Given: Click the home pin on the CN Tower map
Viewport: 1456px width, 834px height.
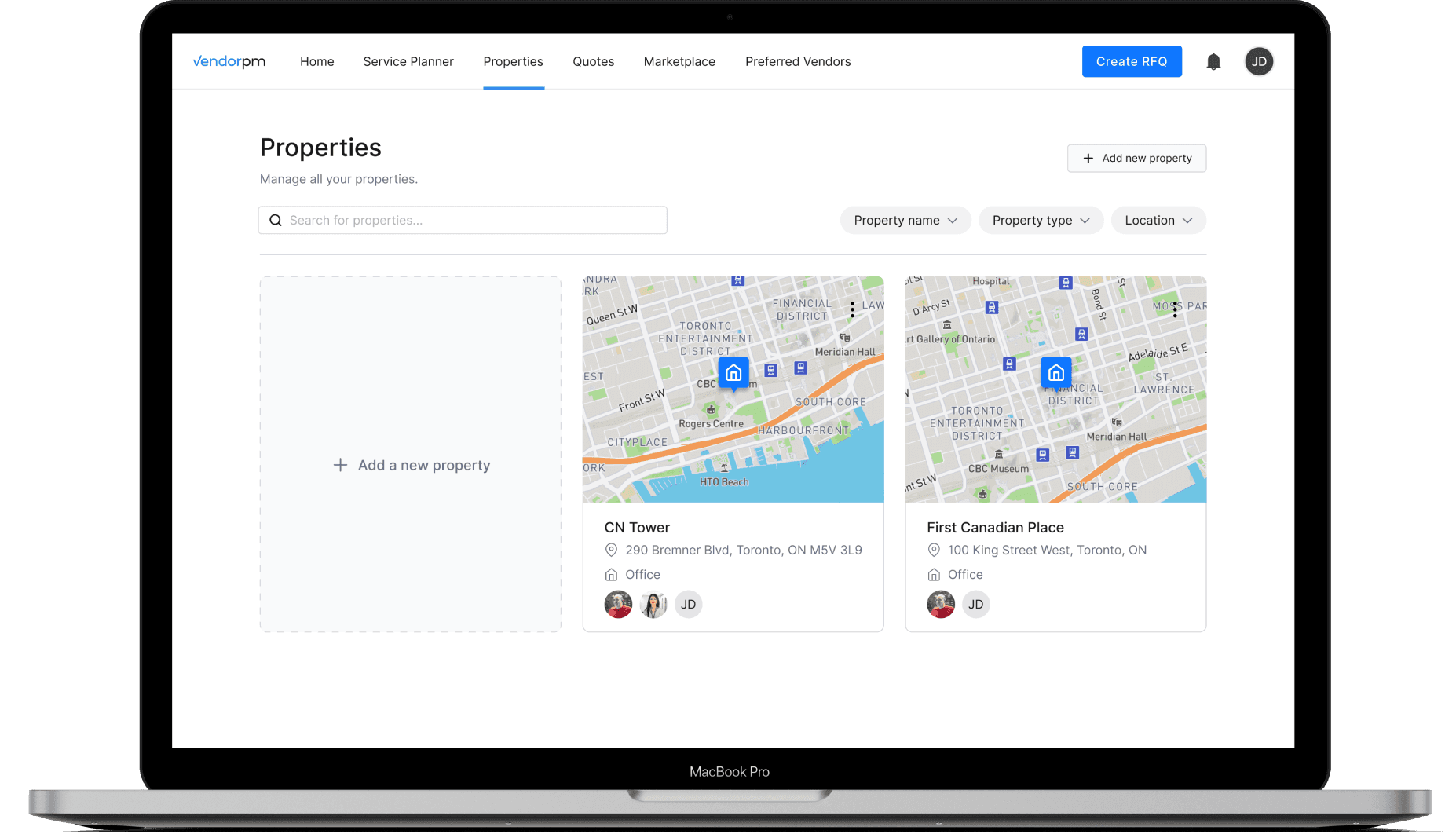Looking at the screenshot, I should (x=733, y=374).
